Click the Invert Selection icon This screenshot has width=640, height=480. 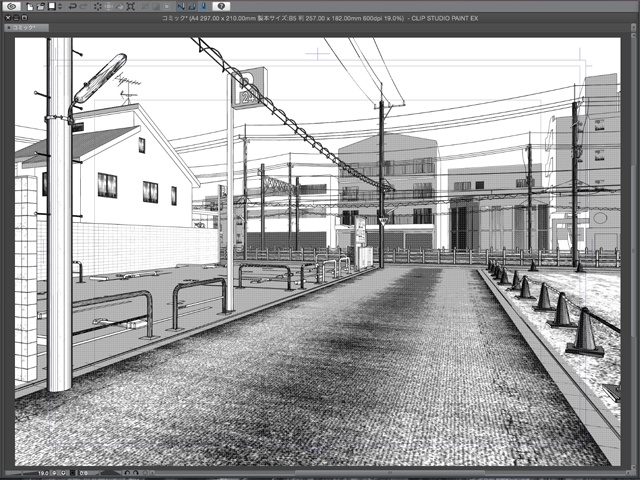(x=156, y=7)
